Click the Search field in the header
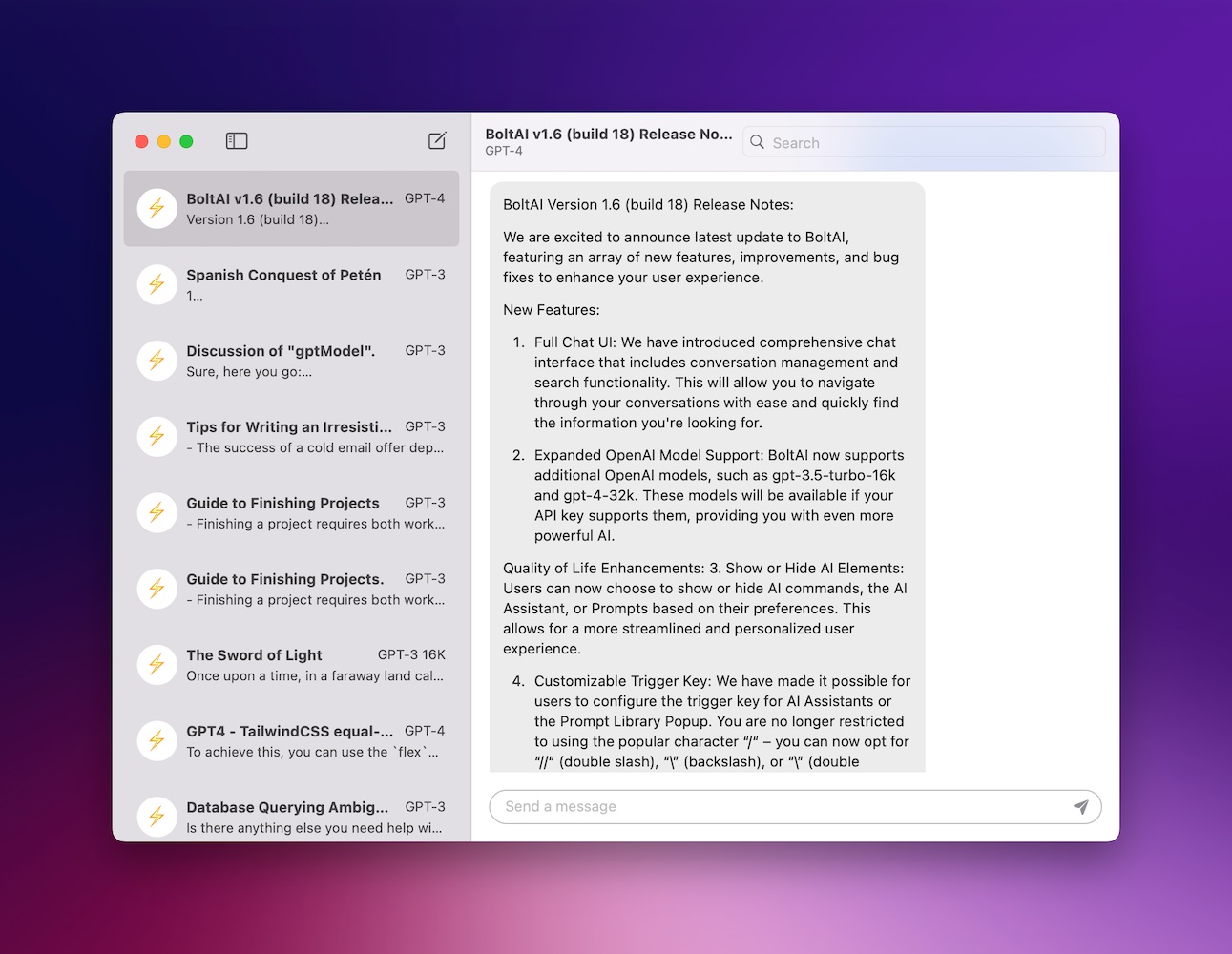Viewport: 1232px width, 954px height. (x=924, y=142)
